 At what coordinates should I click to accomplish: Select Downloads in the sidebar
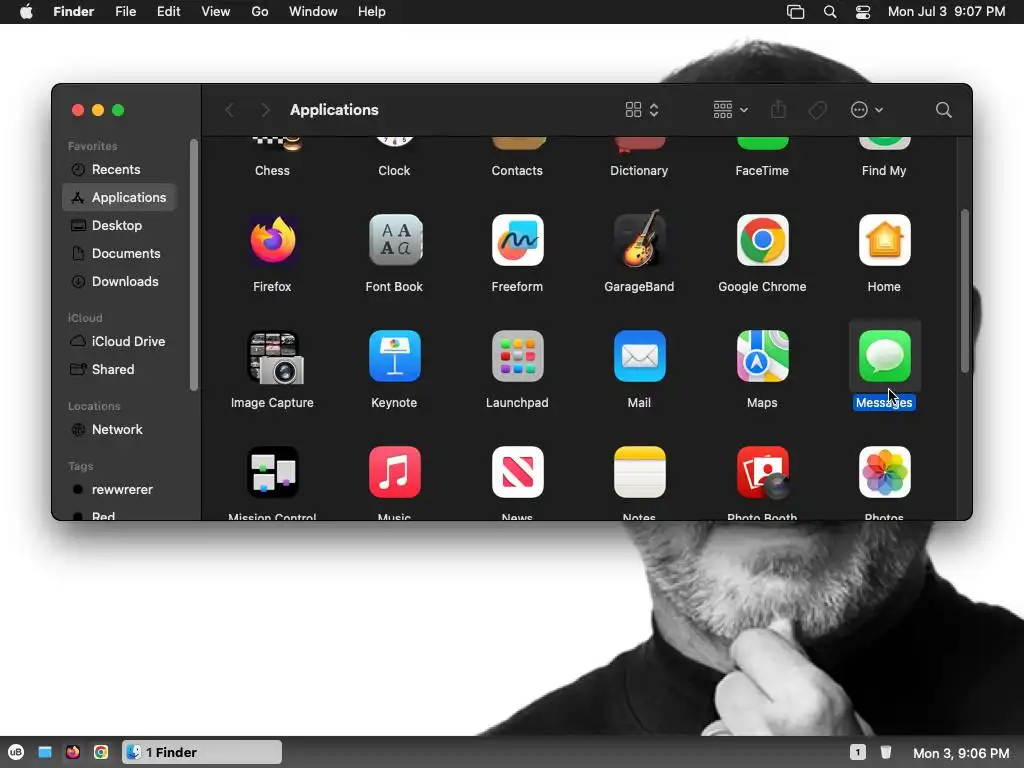tap(119, 281)
